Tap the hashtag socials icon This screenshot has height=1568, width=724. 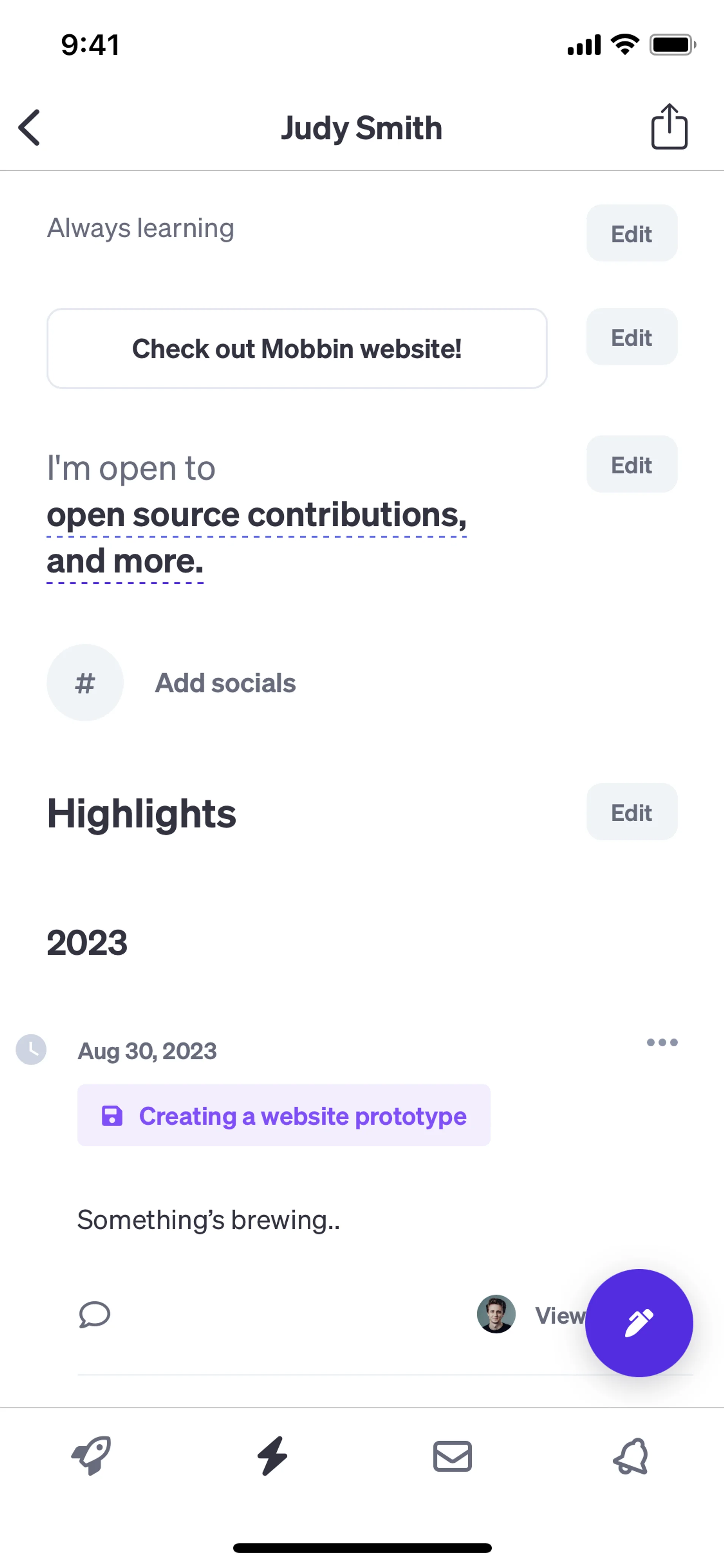tap(85, 682)
